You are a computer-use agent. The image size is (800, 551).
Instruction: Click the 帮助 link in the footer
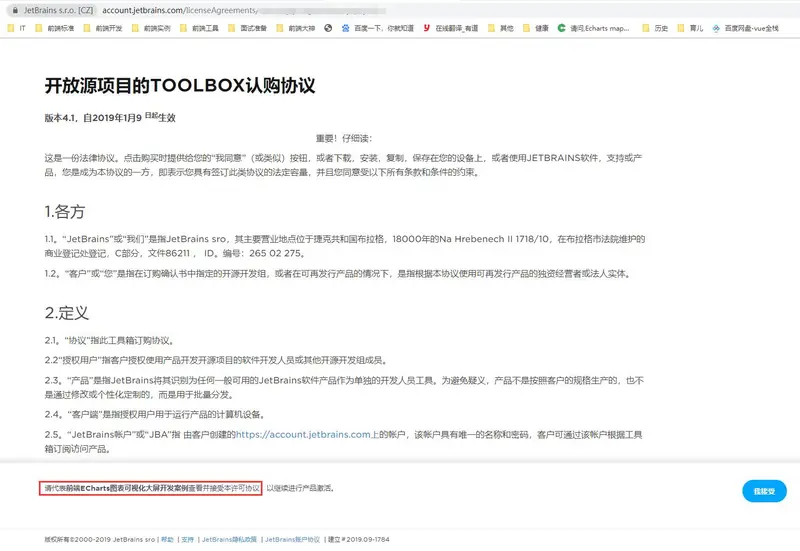pyautogui.click(x=167, y=539)
